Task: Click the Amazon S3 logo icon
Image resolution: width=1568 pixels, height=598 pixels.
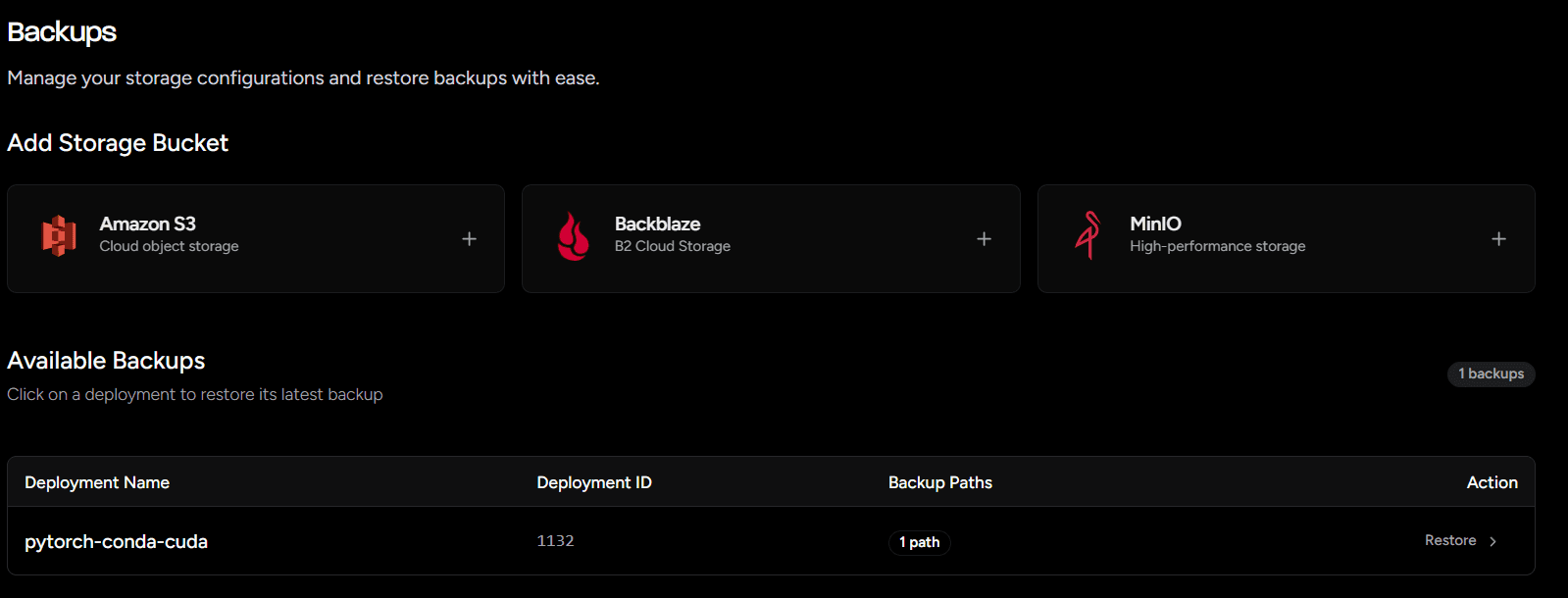Action: (59, 236)
